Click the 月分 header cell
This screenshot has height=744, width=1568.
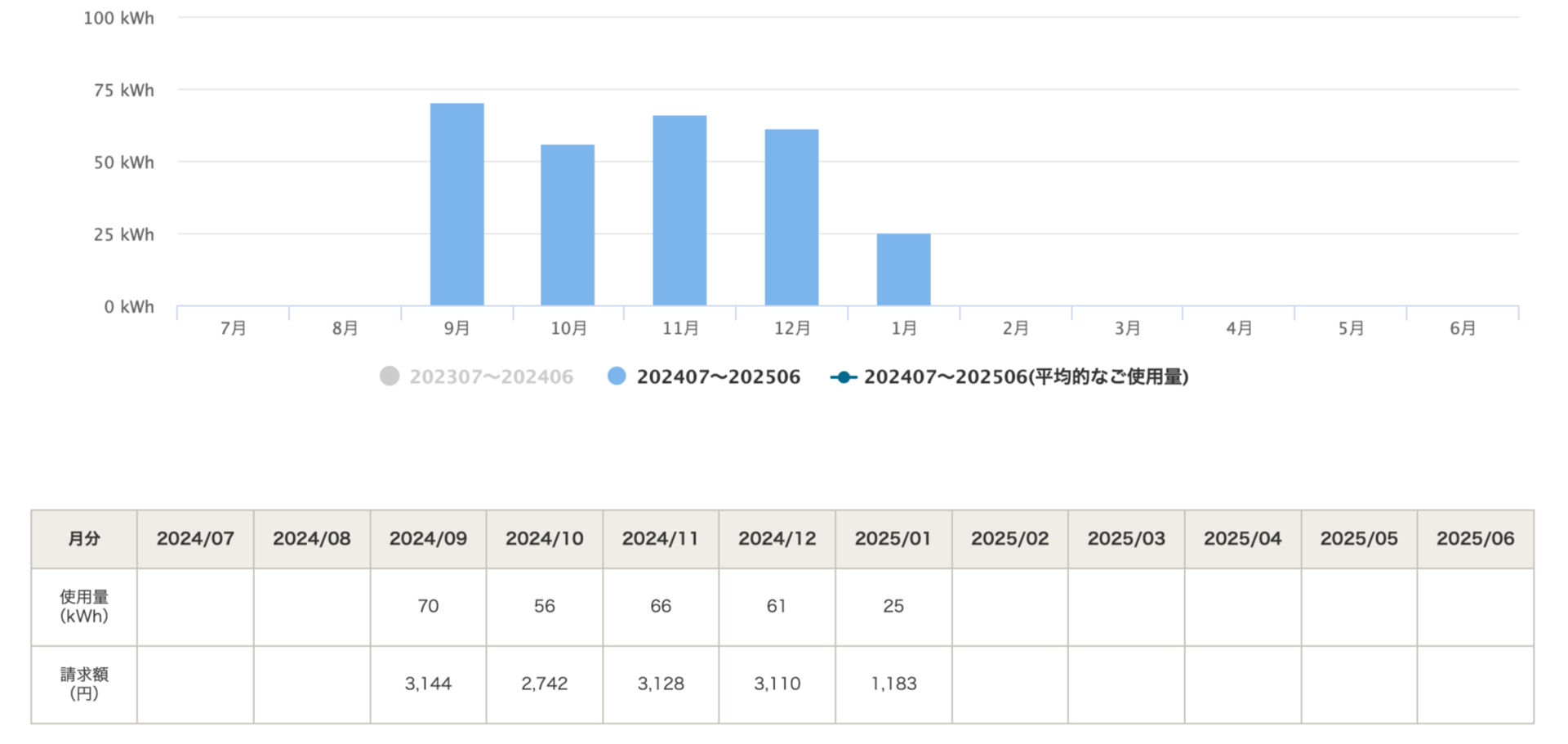(84, 539)
